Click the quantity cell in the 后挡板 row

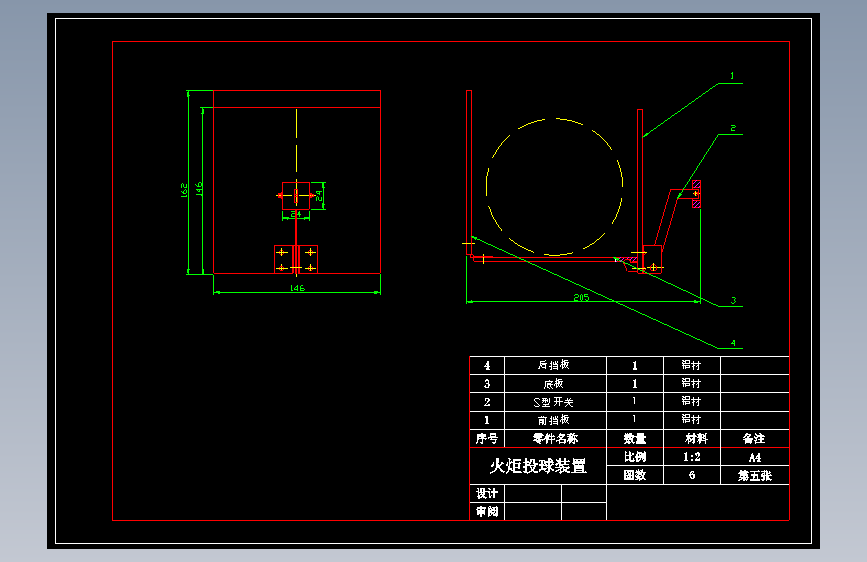[x=635, y=366]
